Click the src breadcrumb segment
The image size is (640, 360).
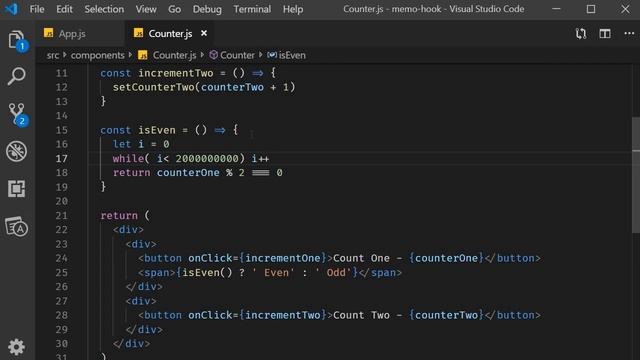click(53, 55)
